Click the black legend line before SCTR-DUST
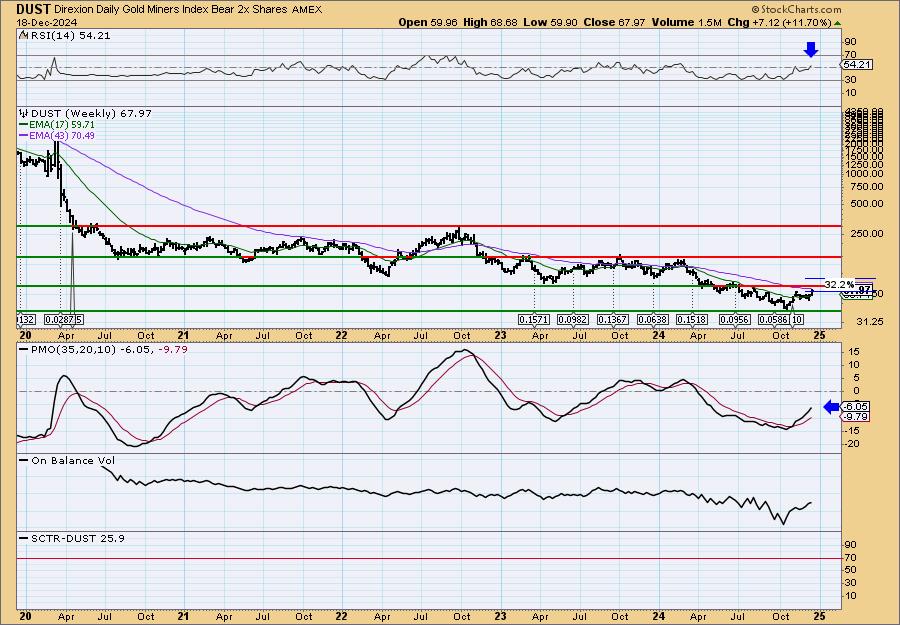Viewport: 900px width, 625px height. click(x=23, y=538)
